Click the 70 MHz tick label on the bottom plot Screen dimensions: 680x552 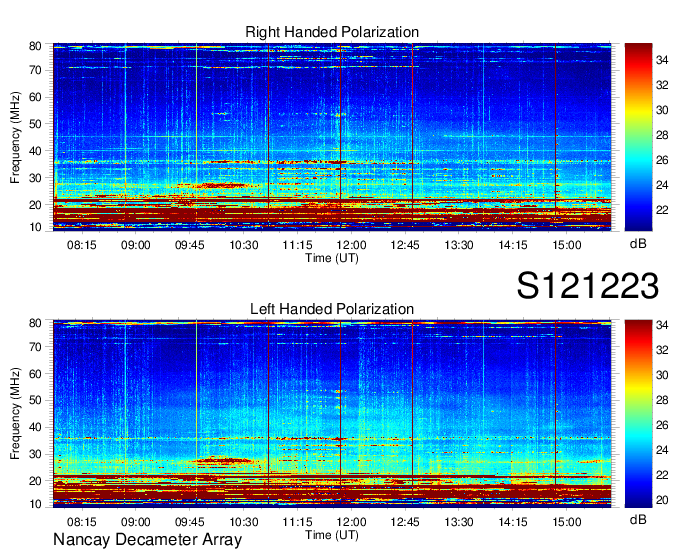pyautogui.click(x=36, y=347)
